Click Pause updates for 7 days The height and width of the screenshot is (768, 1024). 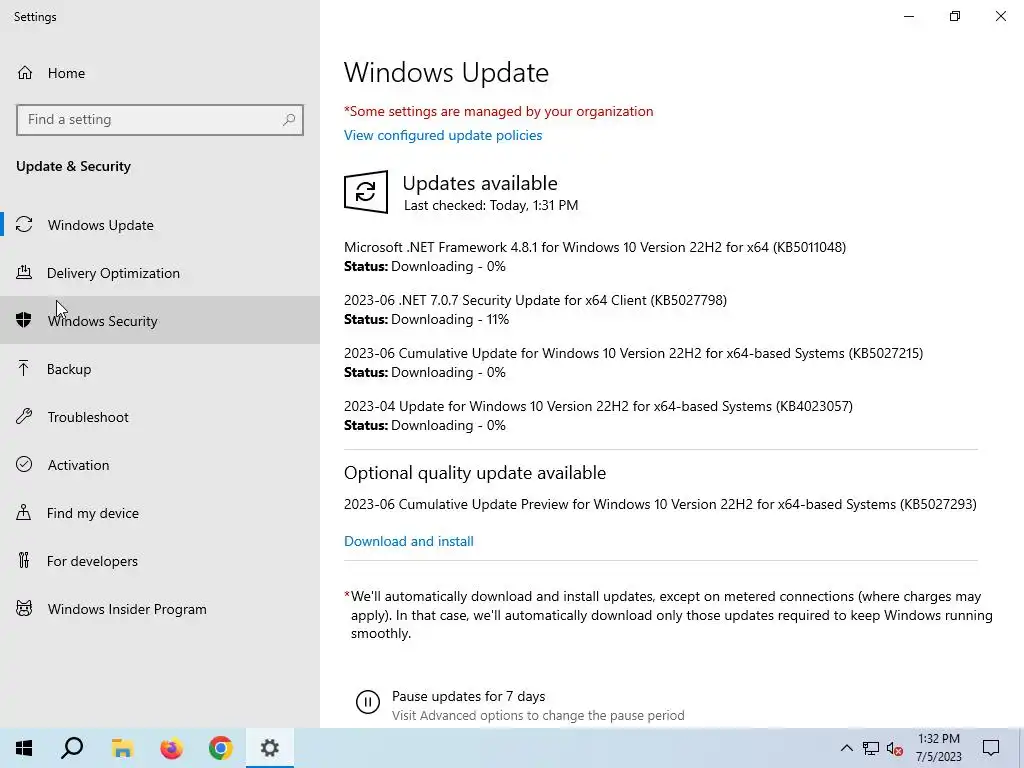pyautogui.click(x=468, y=696)
